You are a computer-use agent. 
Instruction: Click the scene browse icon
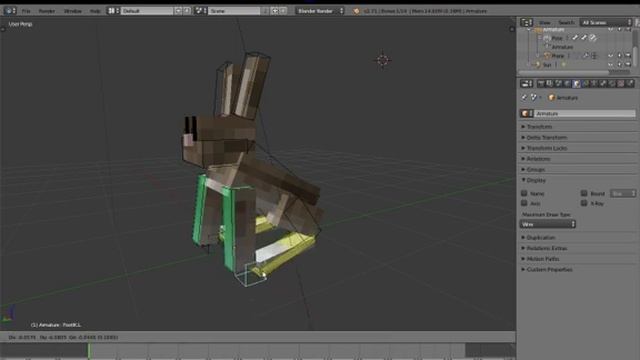pyautogui.click(x=200, y=11)
